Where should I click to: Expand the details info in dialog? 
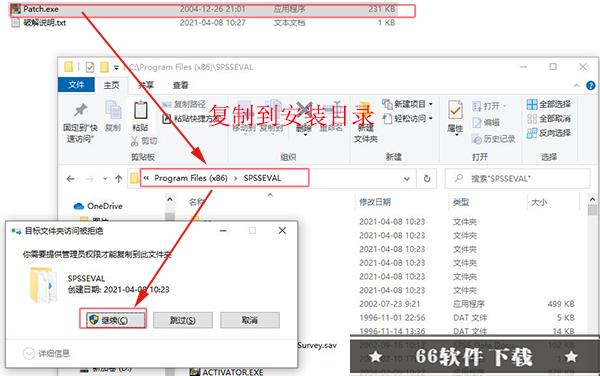point(29,353)
